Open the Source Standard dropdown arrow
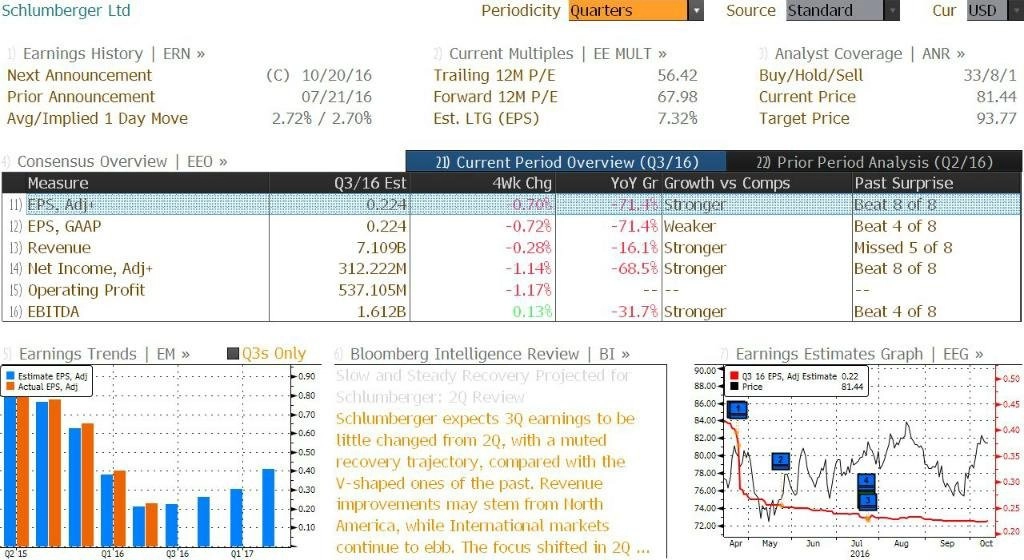 click(892, 10)
